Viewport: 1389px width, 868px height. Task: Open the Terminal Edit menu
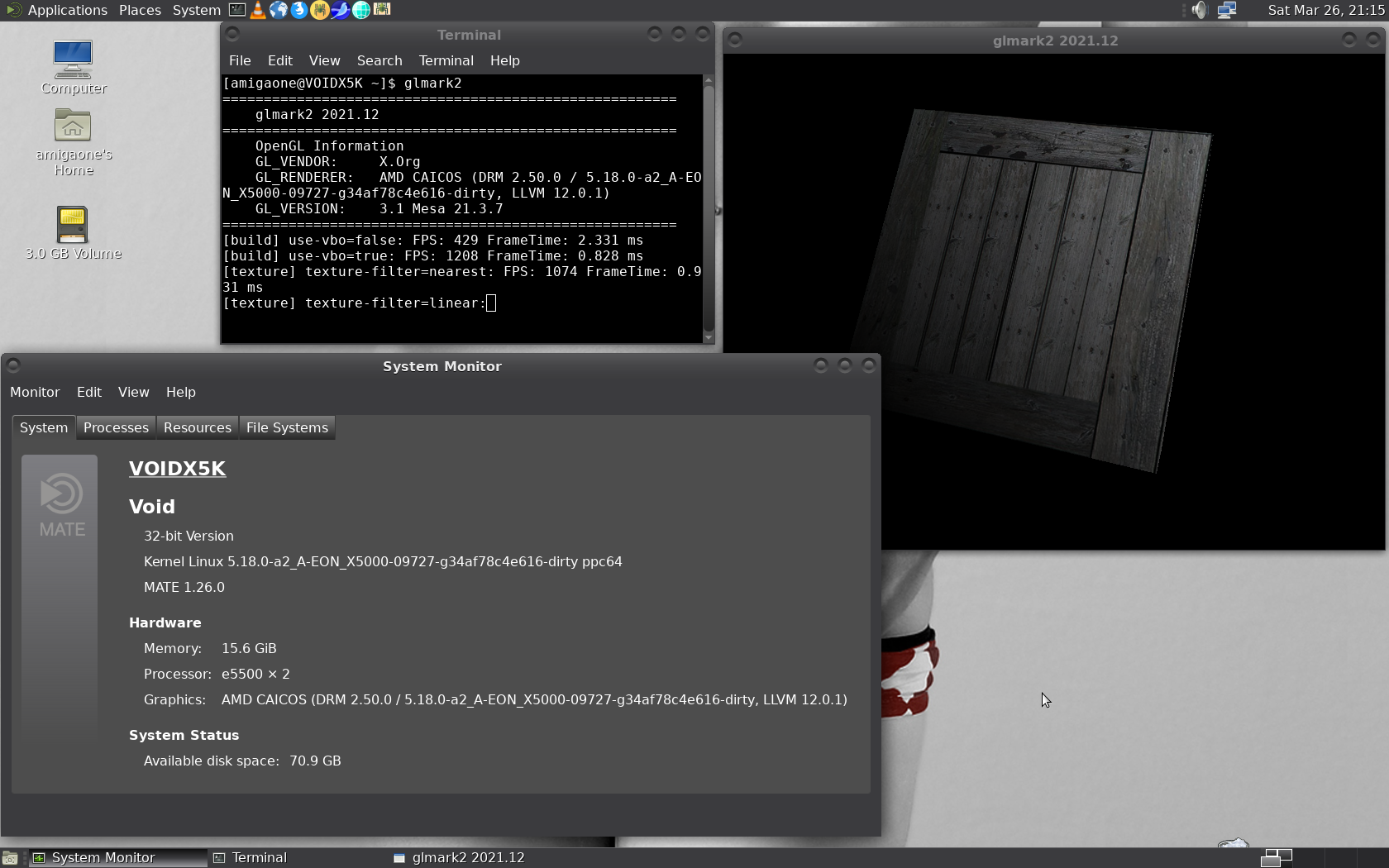coord(279,60)
